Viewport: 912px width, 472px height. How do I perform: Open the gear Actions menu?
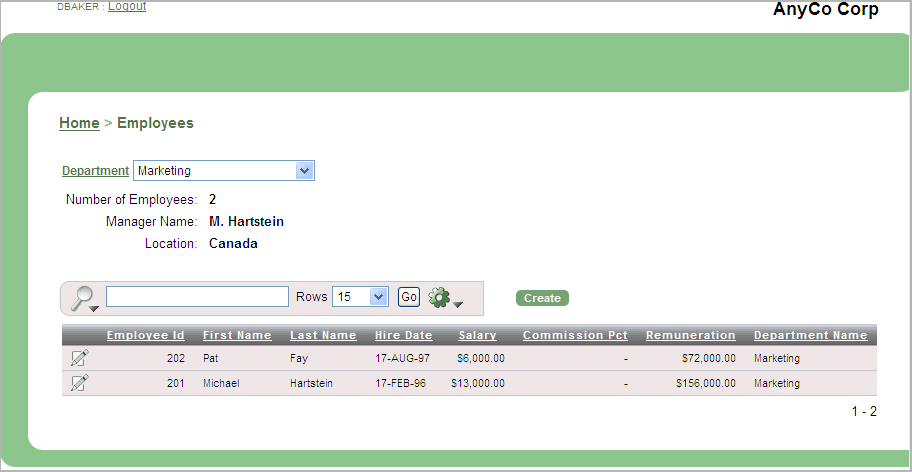(443, 298)
